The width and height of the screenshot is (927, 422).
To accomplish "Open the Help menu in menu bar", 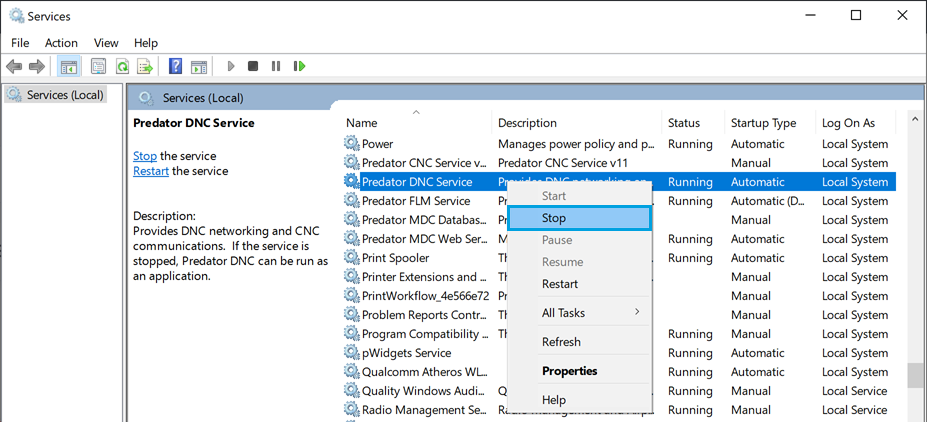I will [145, 43].
